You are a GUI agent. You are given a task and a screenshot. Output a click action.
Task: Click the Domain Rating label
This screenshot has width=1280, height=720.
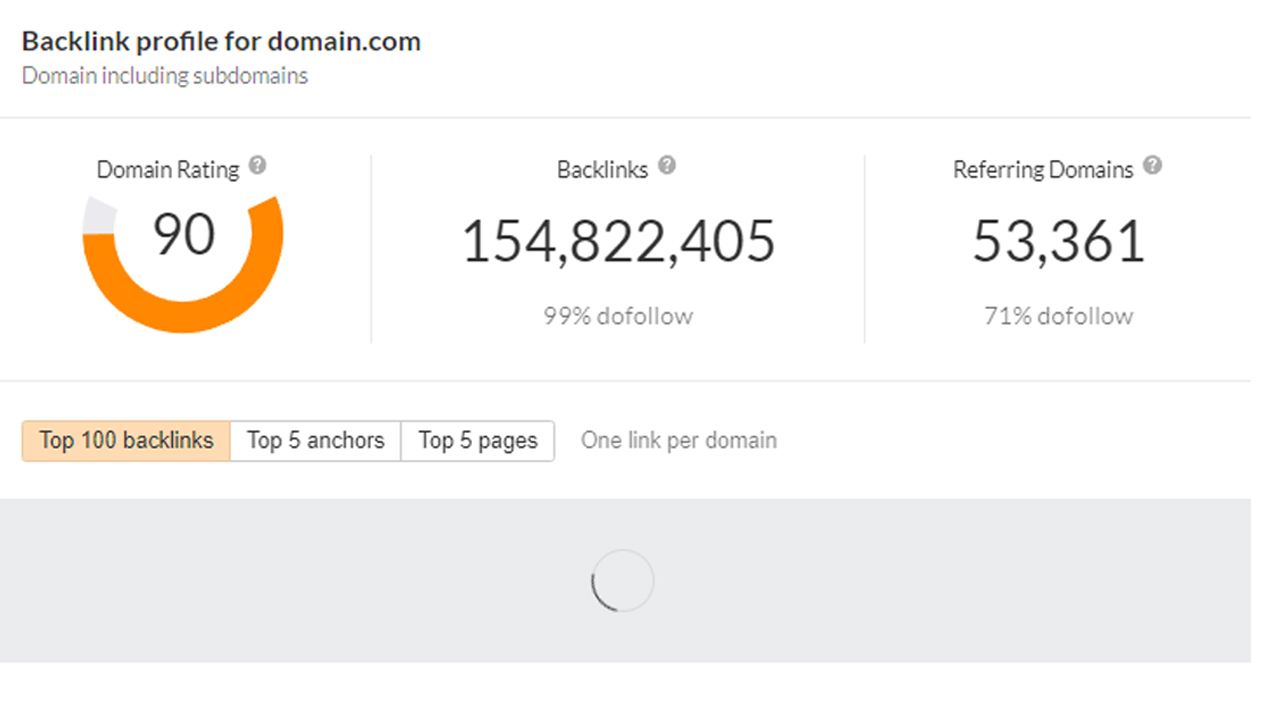[x=168, y=170]
